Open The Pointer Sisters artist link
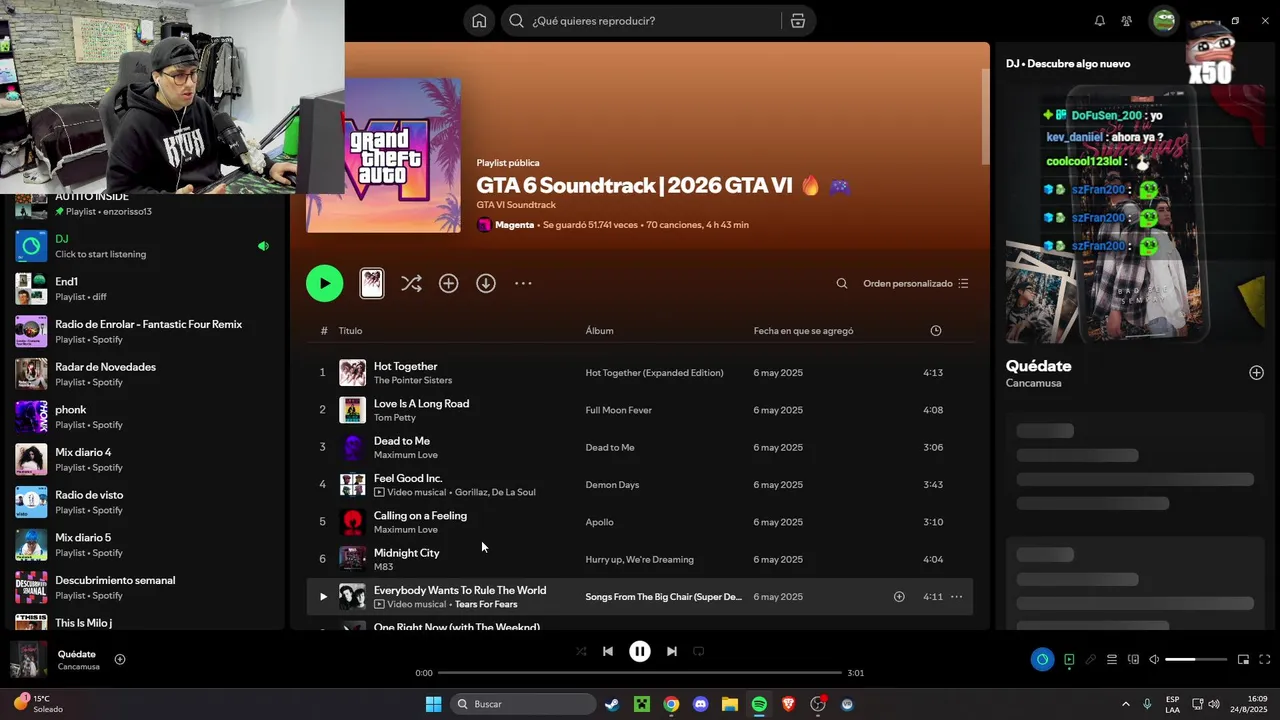The image size is (1280, 720). [x=413, y=381]
